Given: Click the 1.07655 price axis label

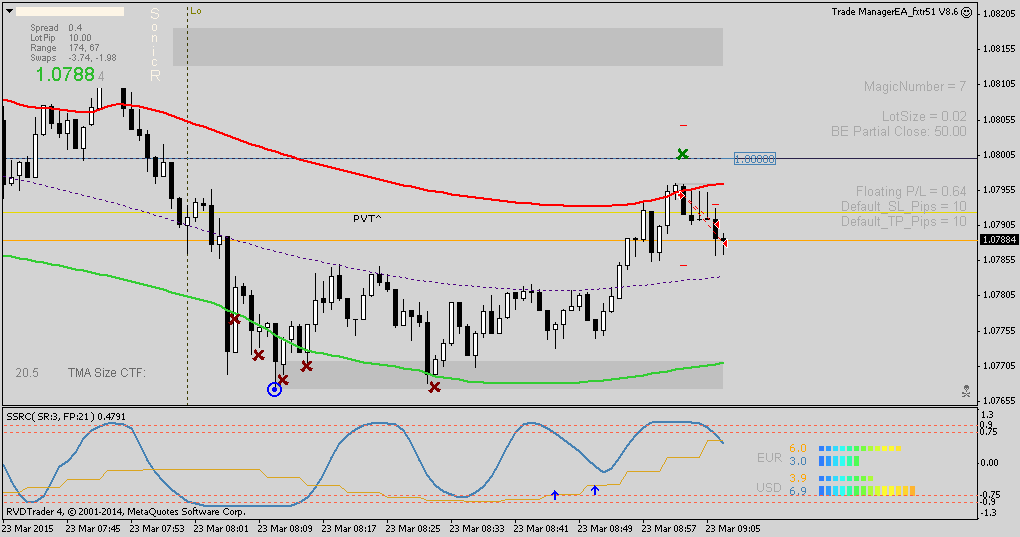Looking at the screenshot, I should click(1000, 400).
